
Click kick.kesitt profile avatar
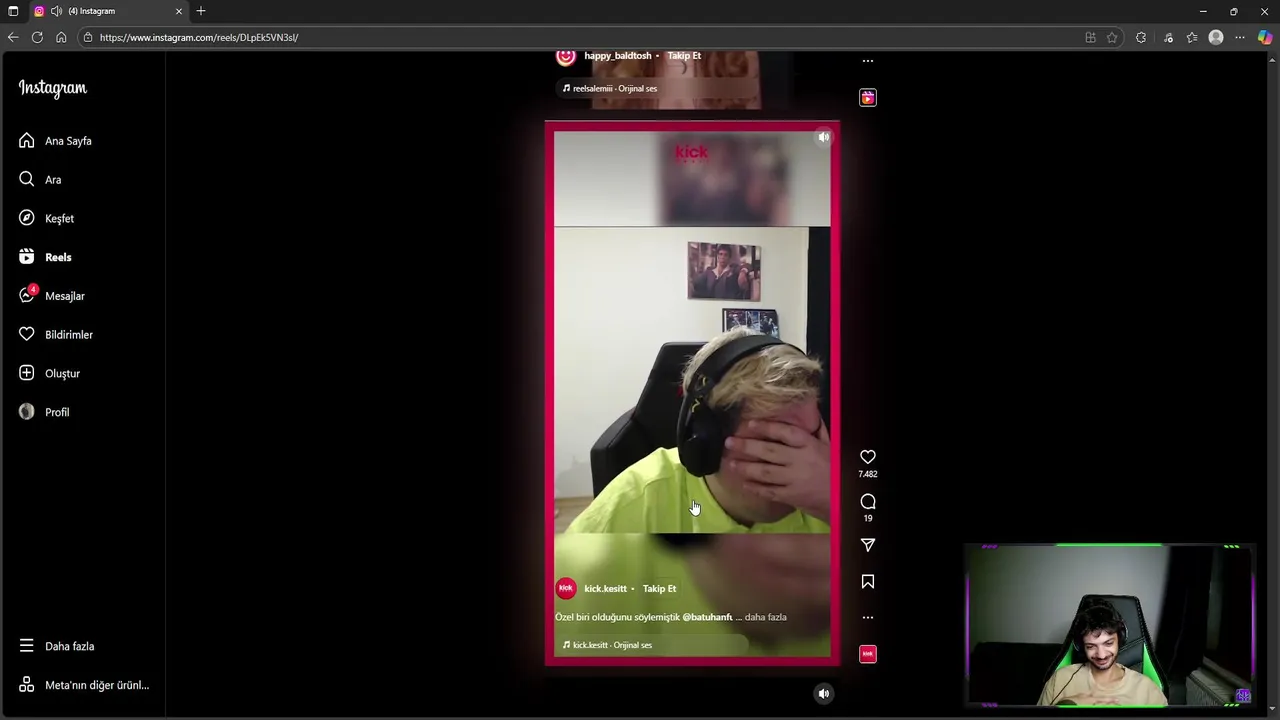click(x=566, y=588)
